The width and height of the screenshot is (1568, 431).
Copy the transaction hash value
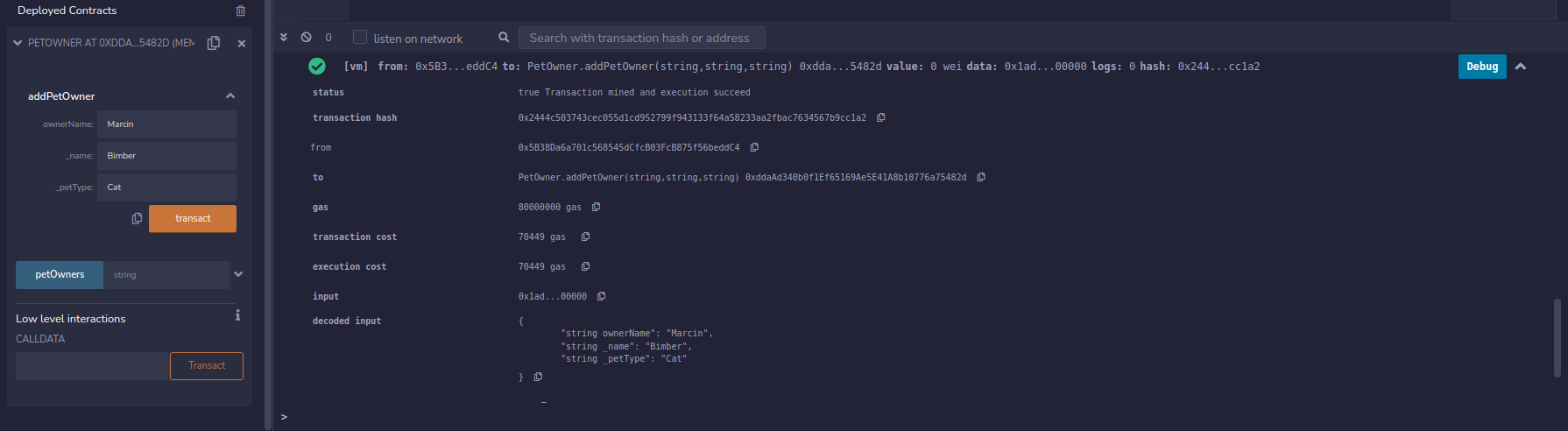click(881, 117)
